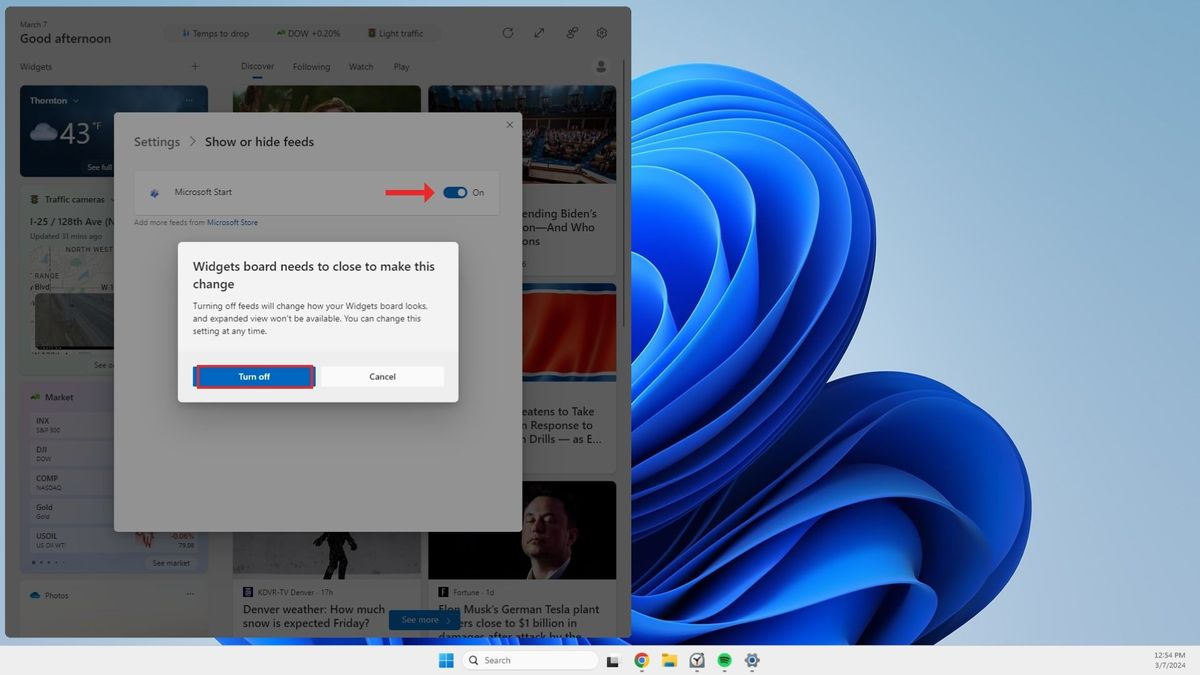Launch Spotify from the taskbar
Viewport: 1200px width, 675px height.
click(x=723, y=660)
